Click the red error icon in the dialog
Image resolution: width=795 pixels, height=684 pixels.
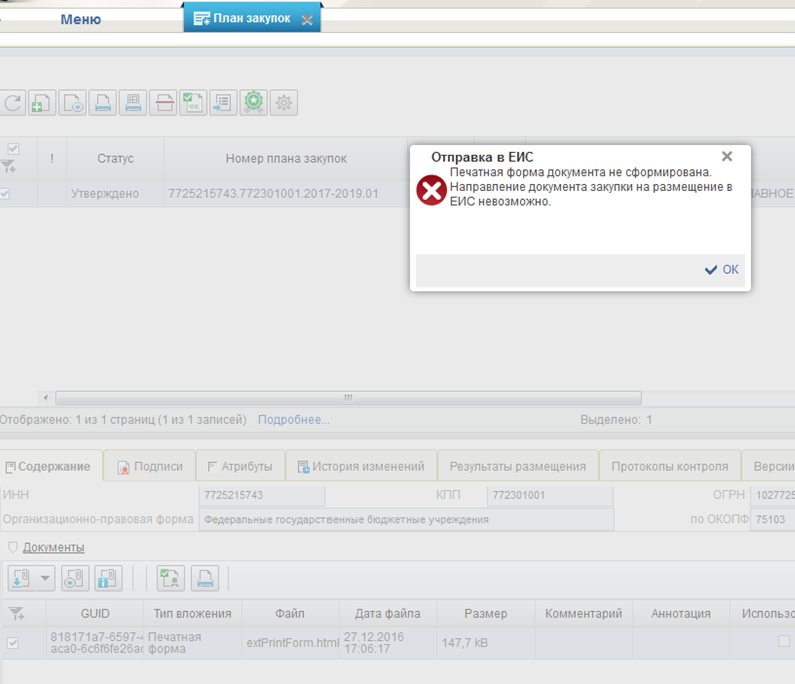pos(431,190)
